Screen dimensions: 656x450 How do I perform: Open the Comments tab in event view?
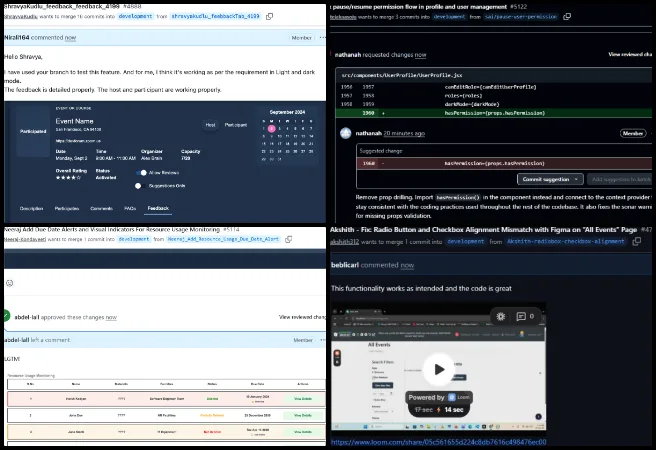[101, 208]
